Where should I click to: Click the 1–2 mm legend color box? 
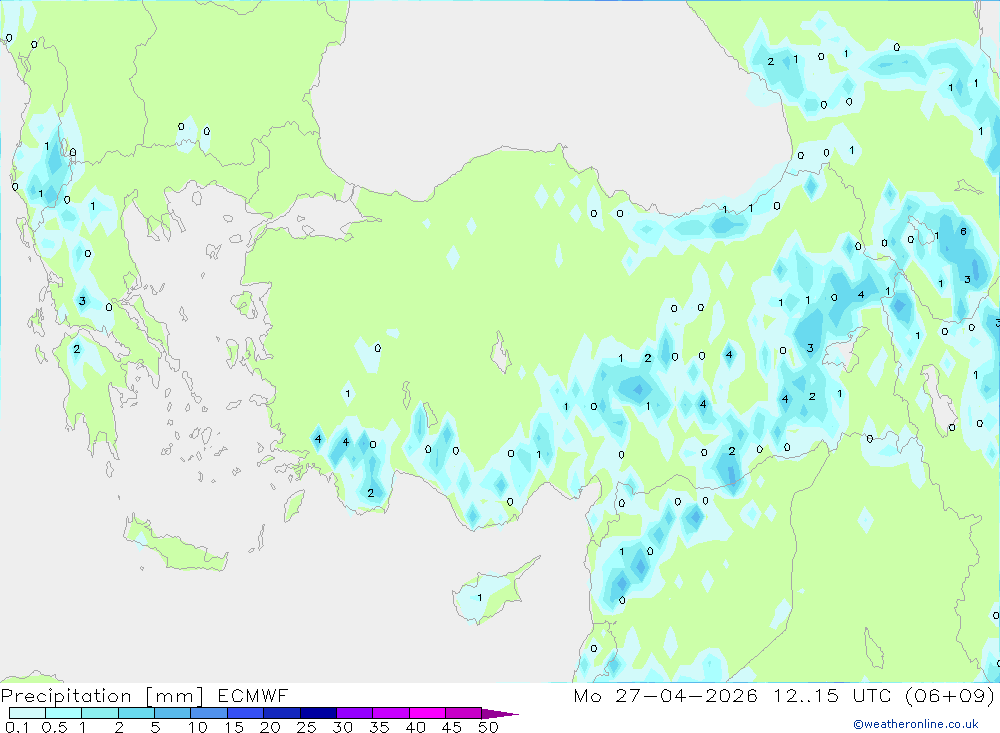pos(100,713)
